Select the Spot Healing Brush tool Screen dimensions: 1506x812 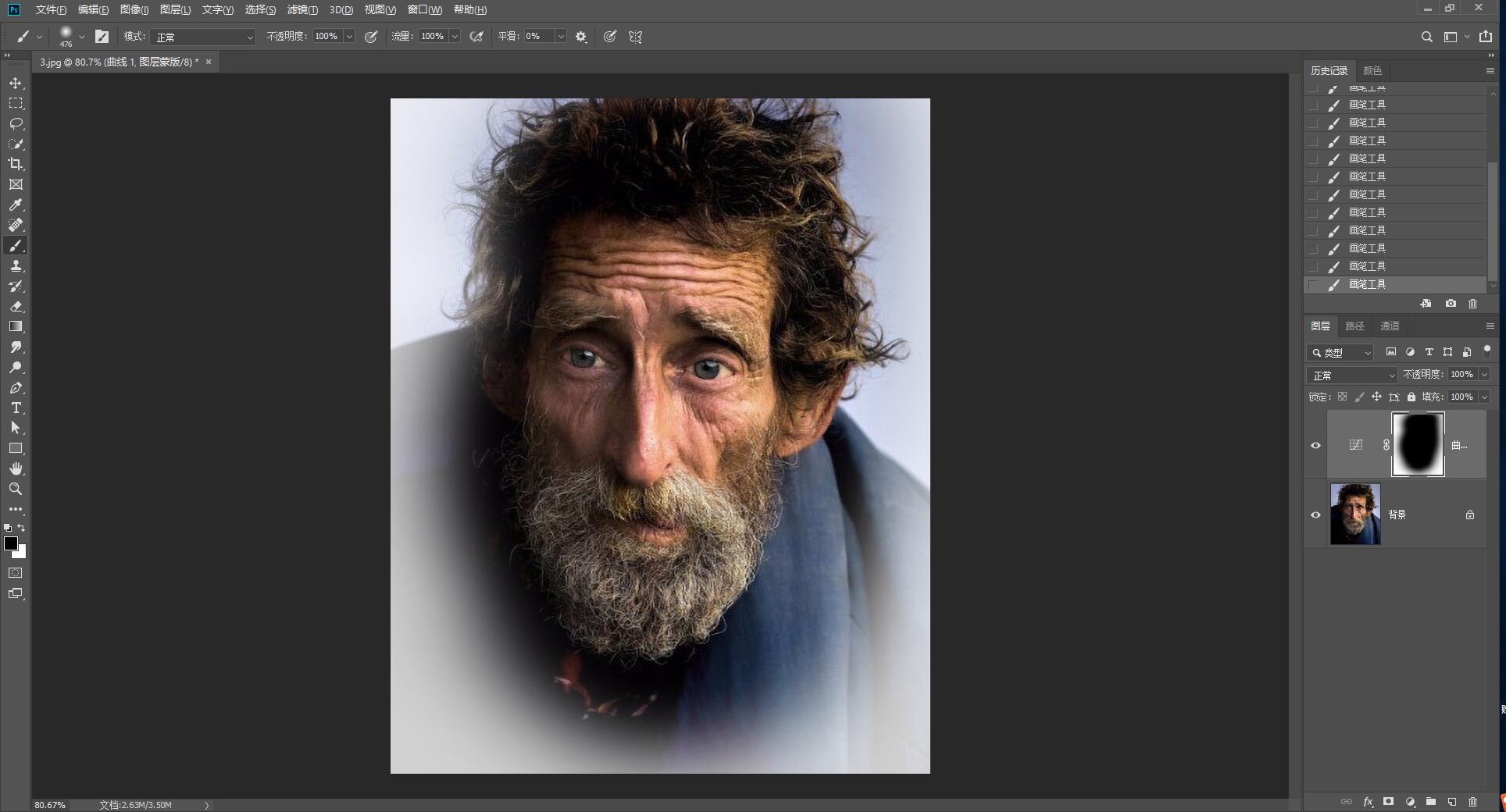click(x=16, y=225)
